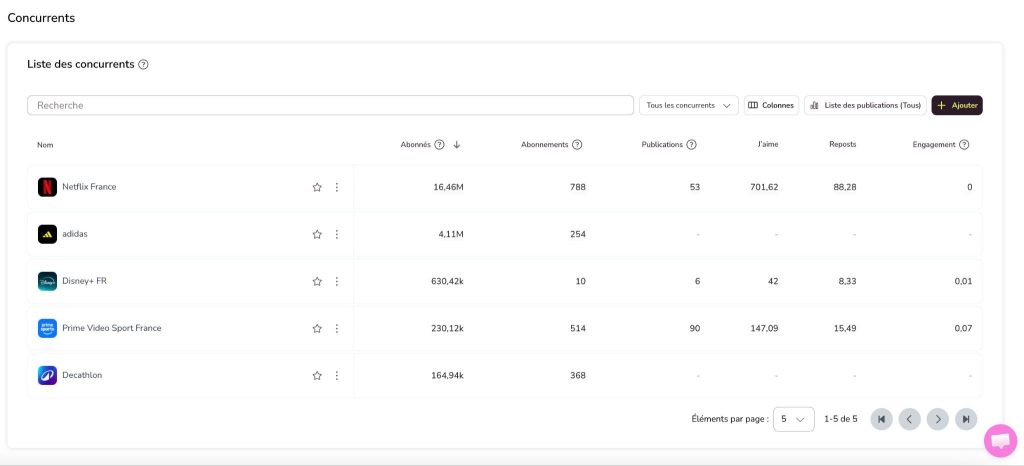Click the Abonnés column header label
This screenshot has height=466, width=1024.
tap(415, 145)
